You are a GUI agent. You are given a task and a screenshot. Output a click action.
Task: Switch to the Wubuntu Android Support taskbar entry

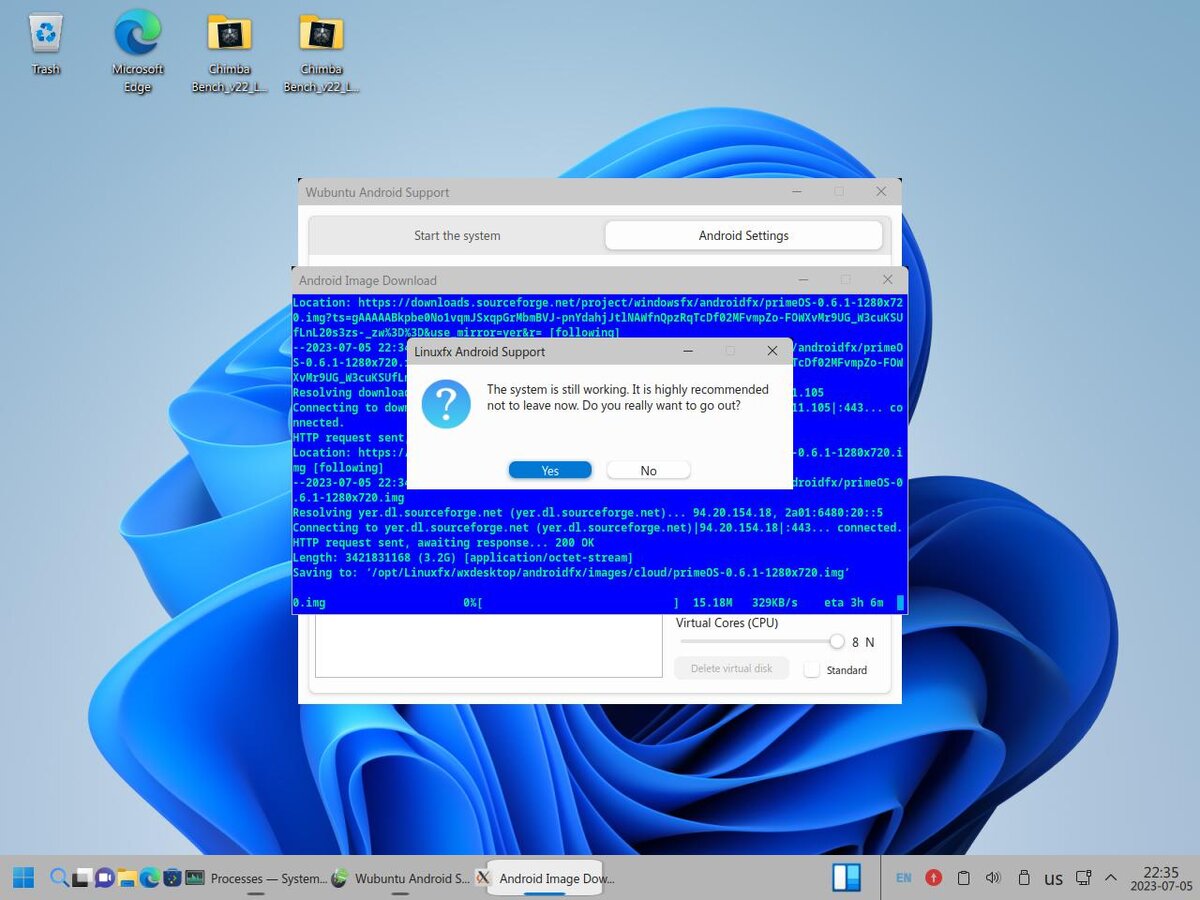point(400,878)
